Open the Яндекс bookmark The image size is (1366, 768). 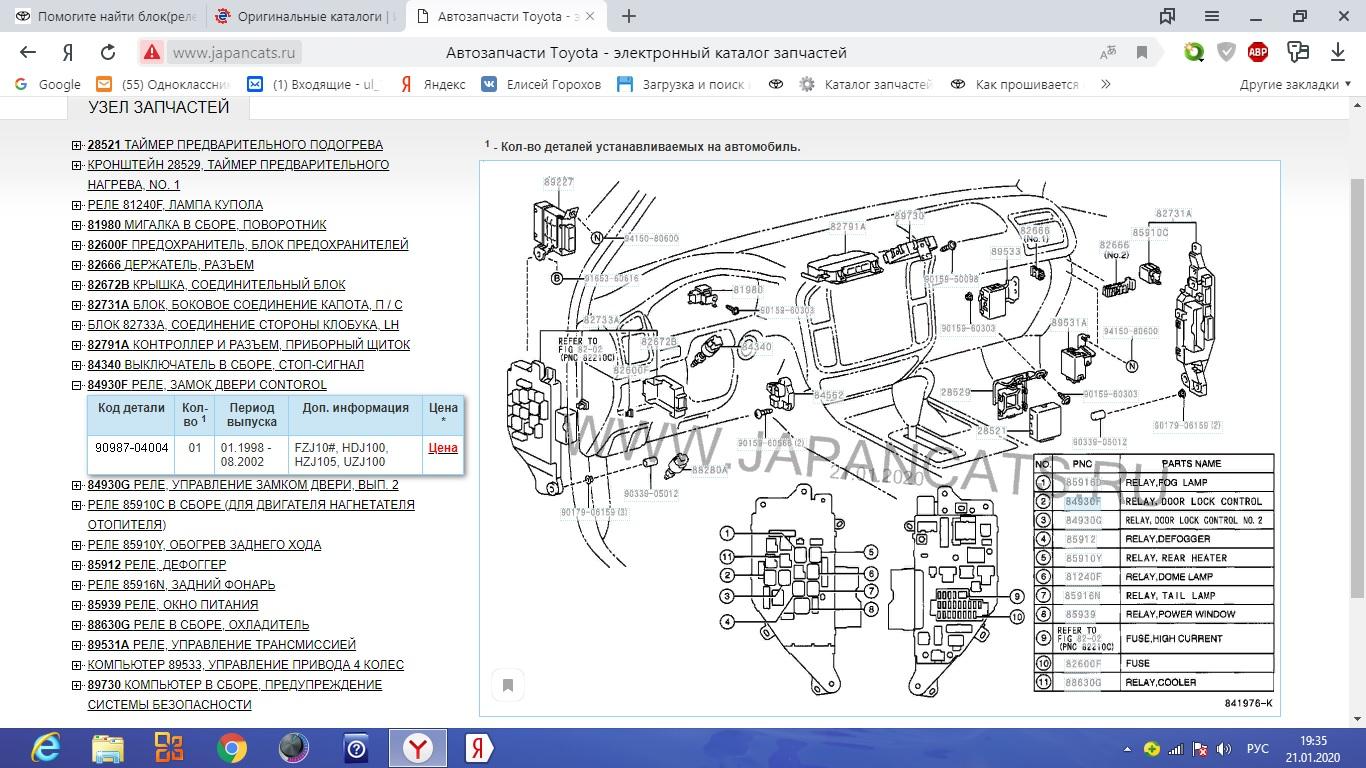click(x=432, y=84)
